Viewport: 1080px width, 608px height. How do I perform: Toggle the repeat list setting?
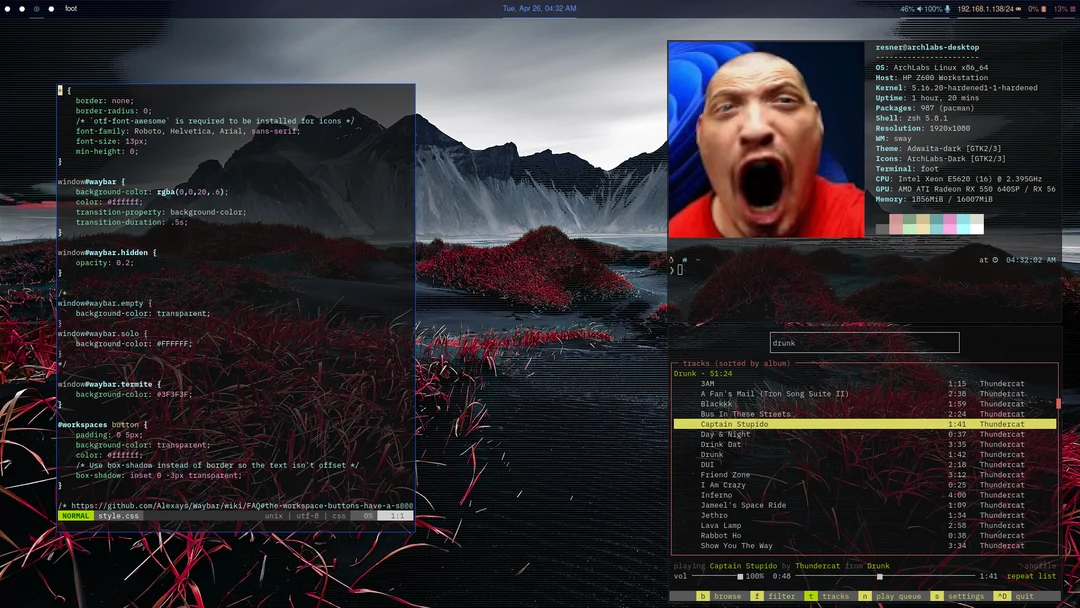(1031, 576)
